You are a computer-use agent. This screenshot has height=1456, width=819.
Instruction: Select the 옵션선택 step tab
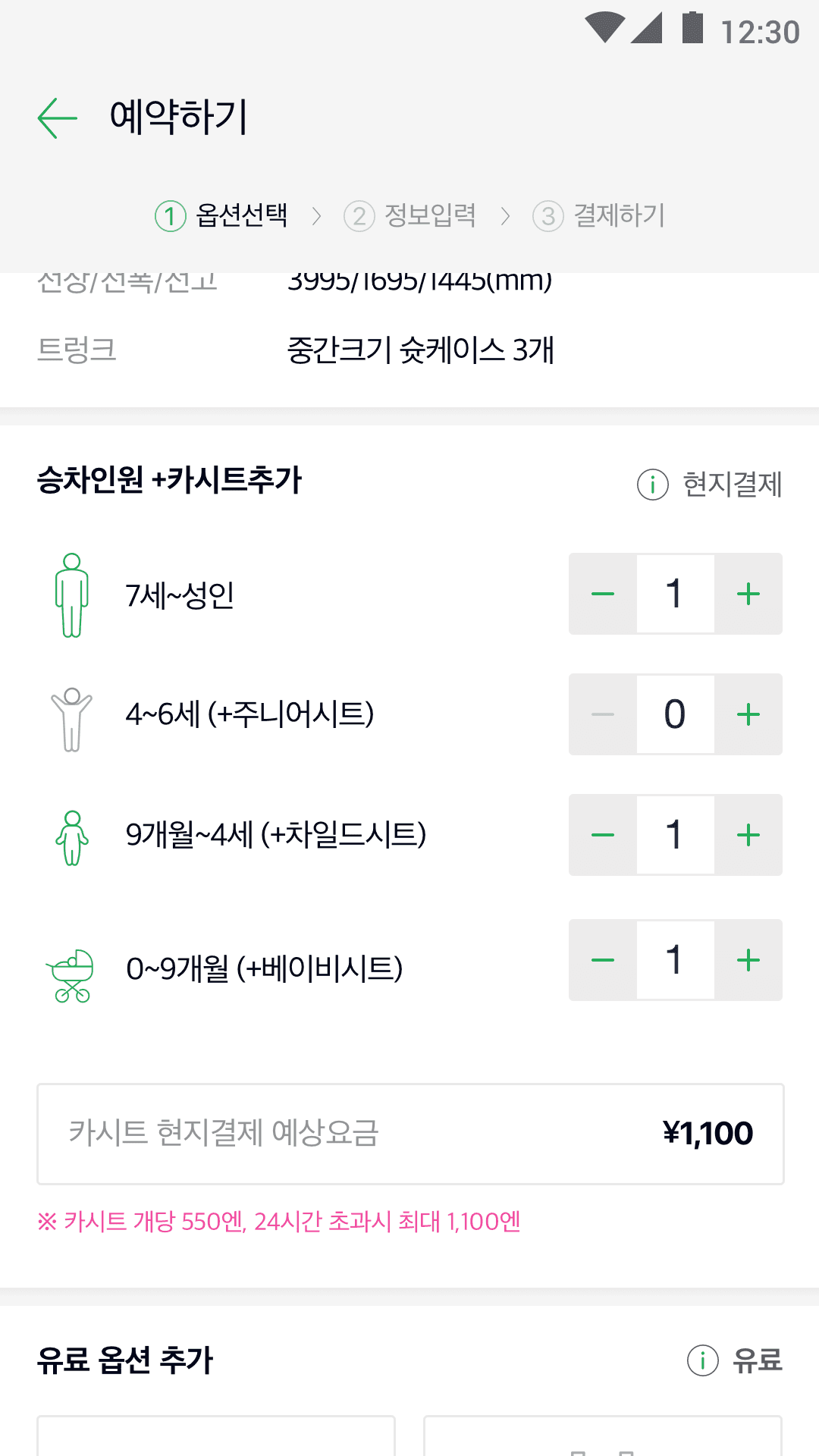tap(221, 216)
